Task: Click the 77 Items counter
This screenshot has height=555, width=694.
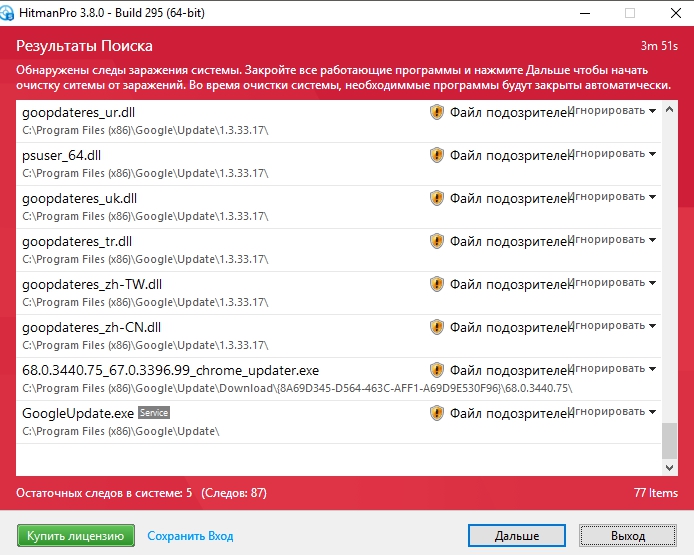Action: 655,493
